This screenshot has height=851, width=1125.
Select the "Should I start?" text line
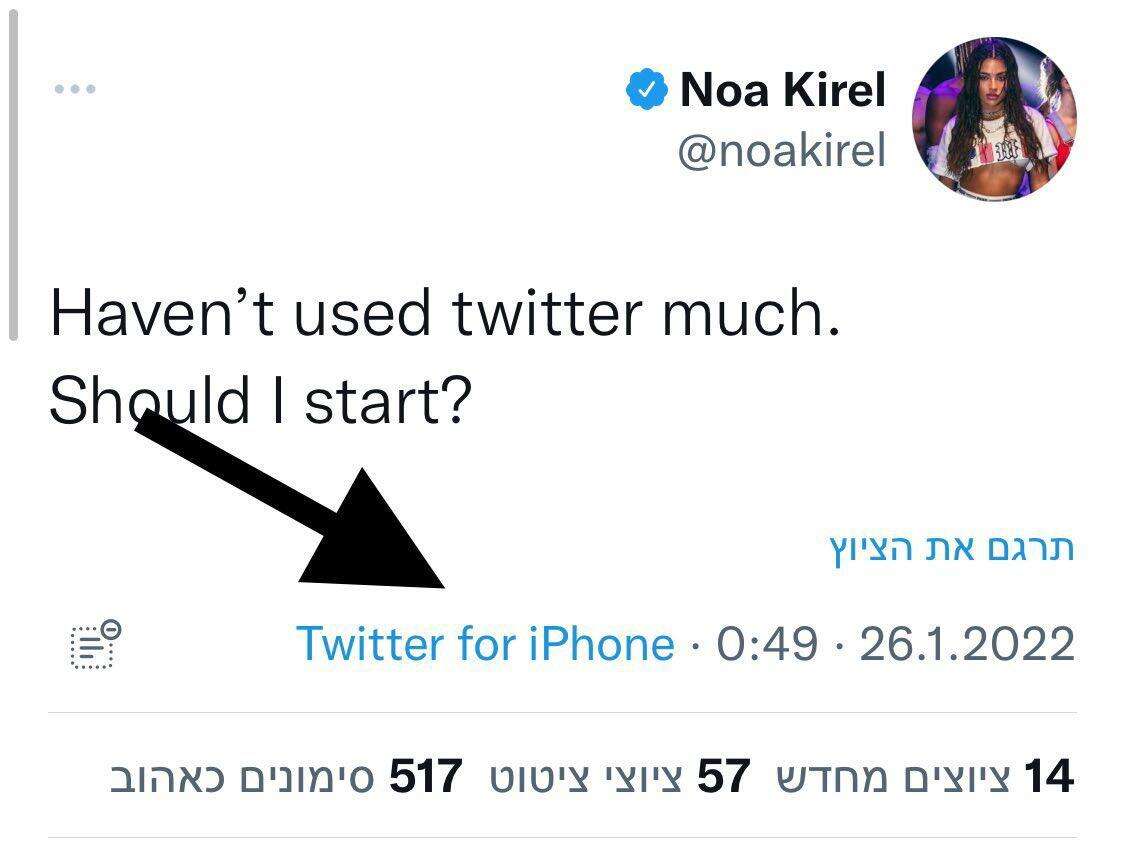click(x=260, y=402)
